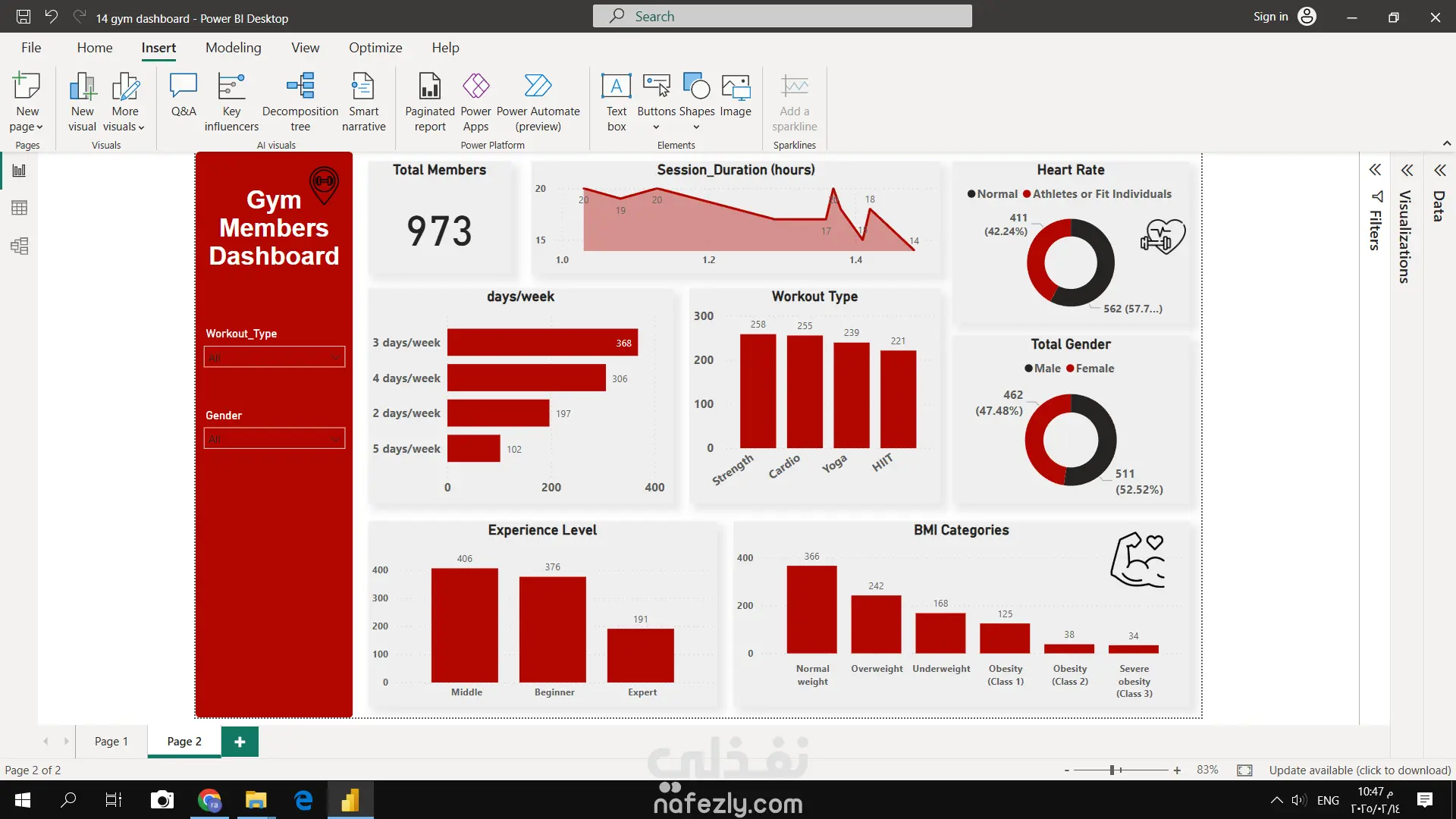Click the Update available download link
Image resolution: width=1456 pixels, height=819 pixels.
click(1360, 770)
